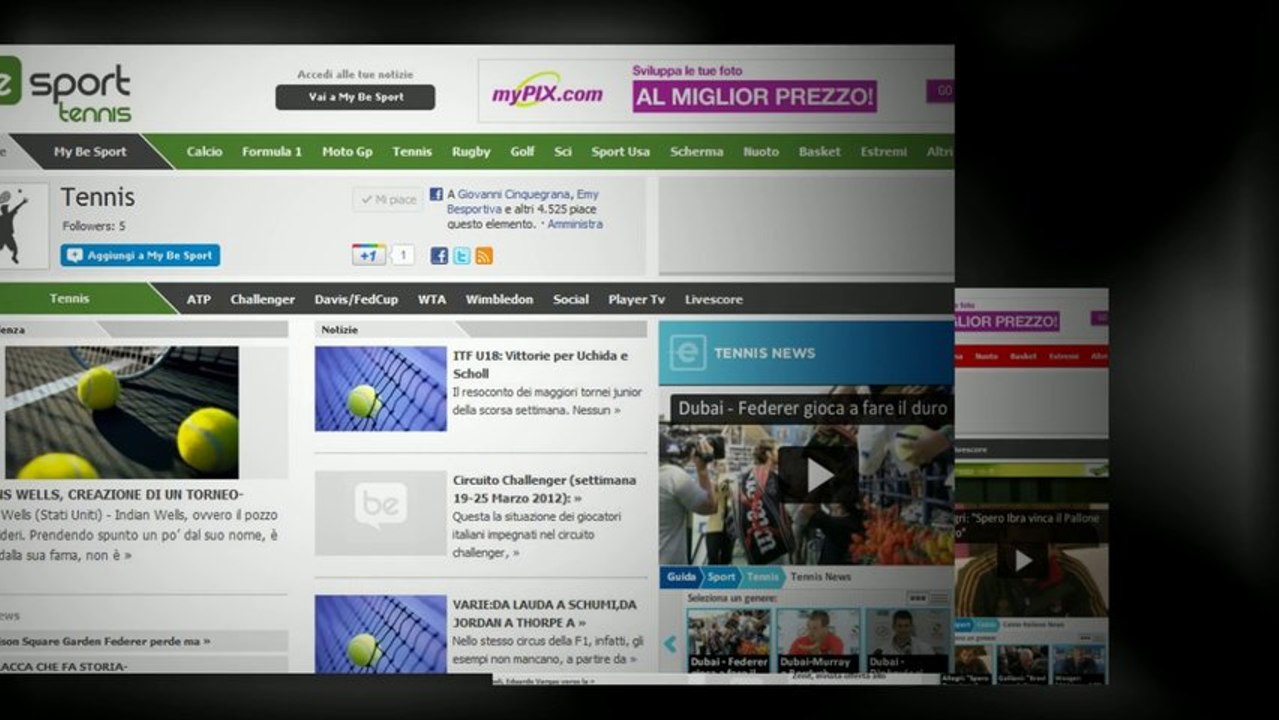
Task: Open the Social submenu item
Action: click(x=570, y=299)
